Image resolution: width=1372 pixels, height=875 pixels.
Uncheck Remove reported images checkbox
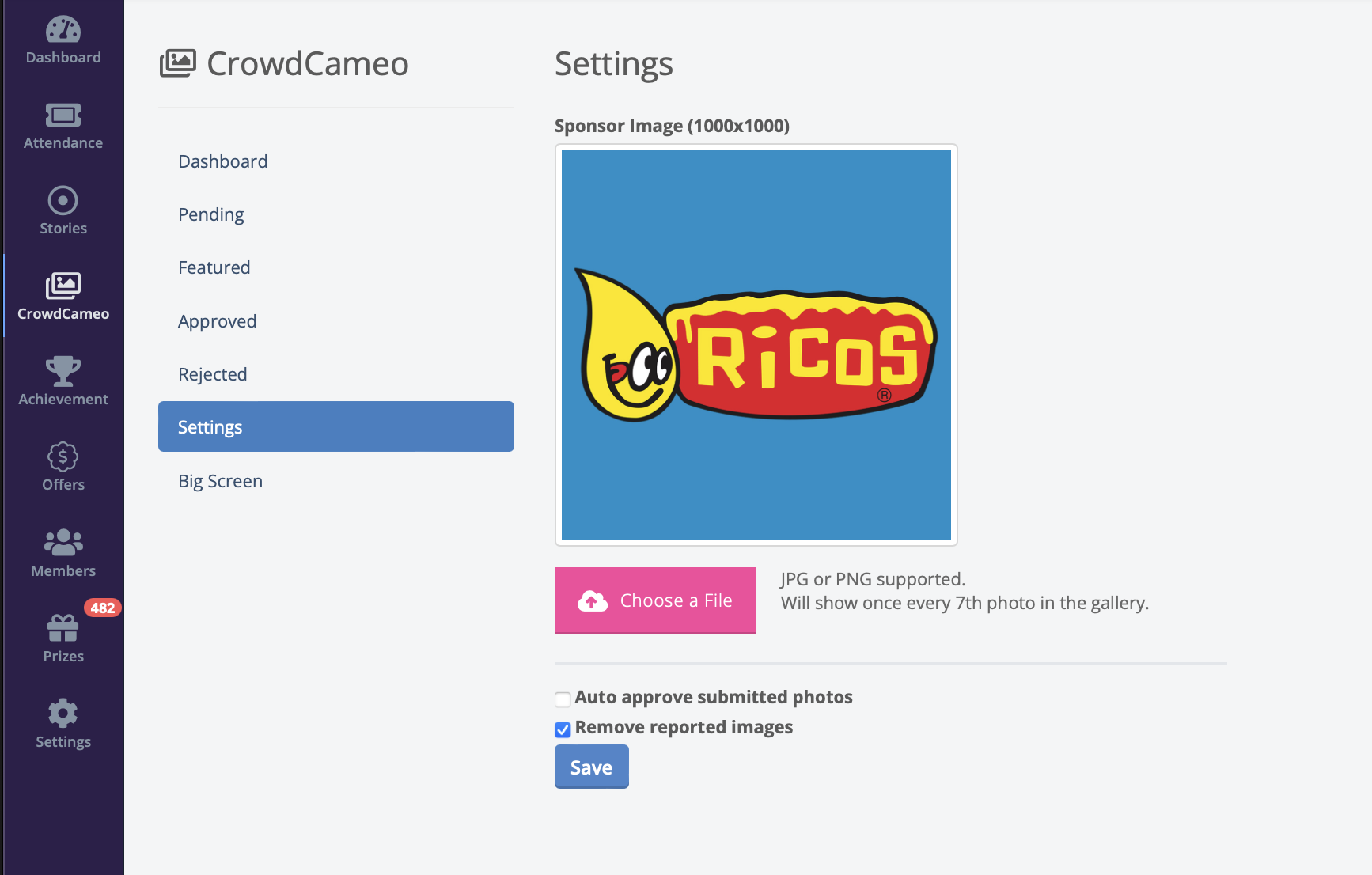[x=563, y=729]
